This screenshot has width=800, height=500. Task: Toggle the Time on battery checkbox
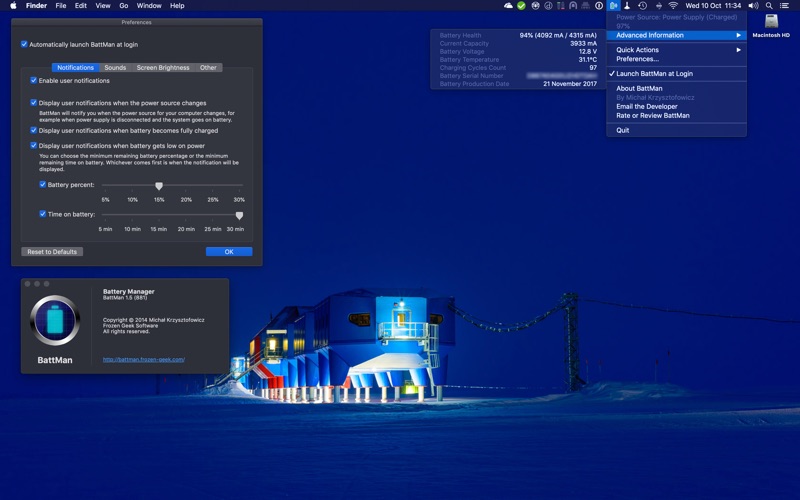[43, 214]
